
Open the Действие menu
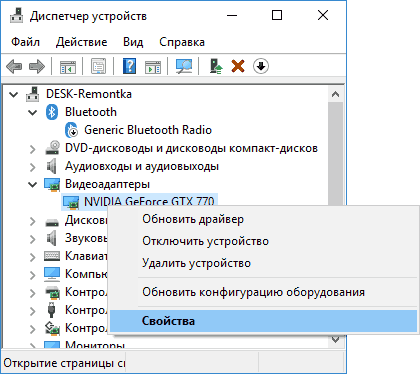[x=82, y=42]
